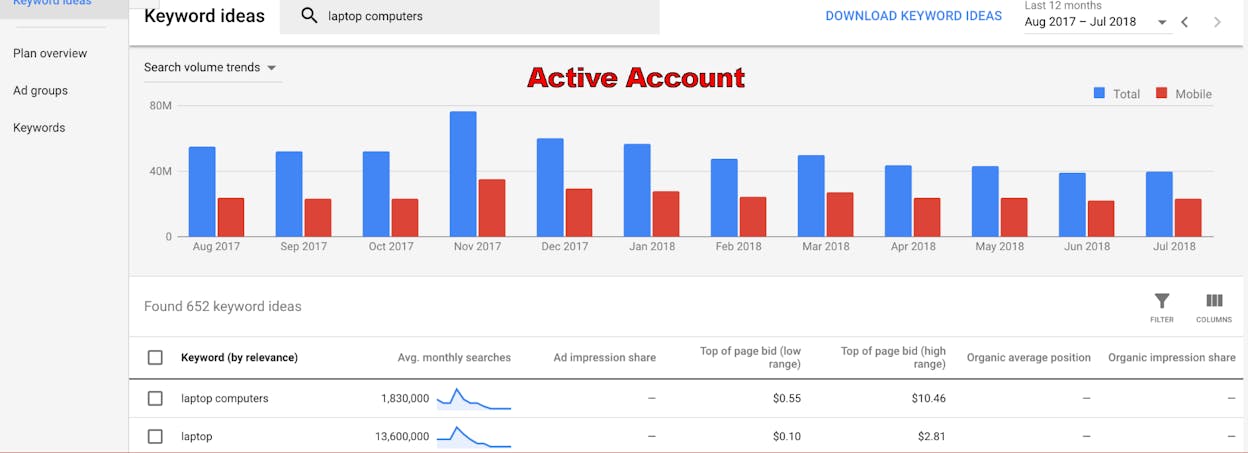The image size is (1248, 453).
Task: Click the $0.55 low bid value
Action: coord(787,398)
